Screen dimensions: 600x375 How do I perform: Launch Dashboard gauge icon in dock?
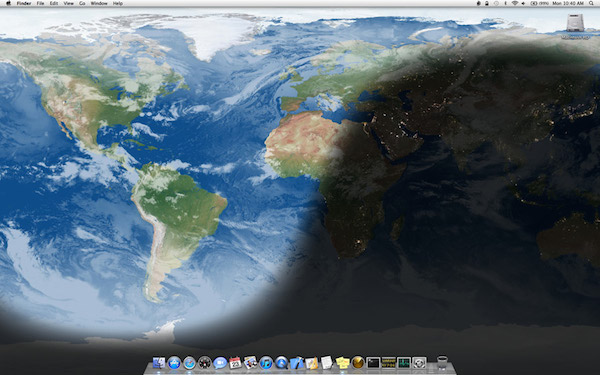pyautogui.click(x=205, y=362)
